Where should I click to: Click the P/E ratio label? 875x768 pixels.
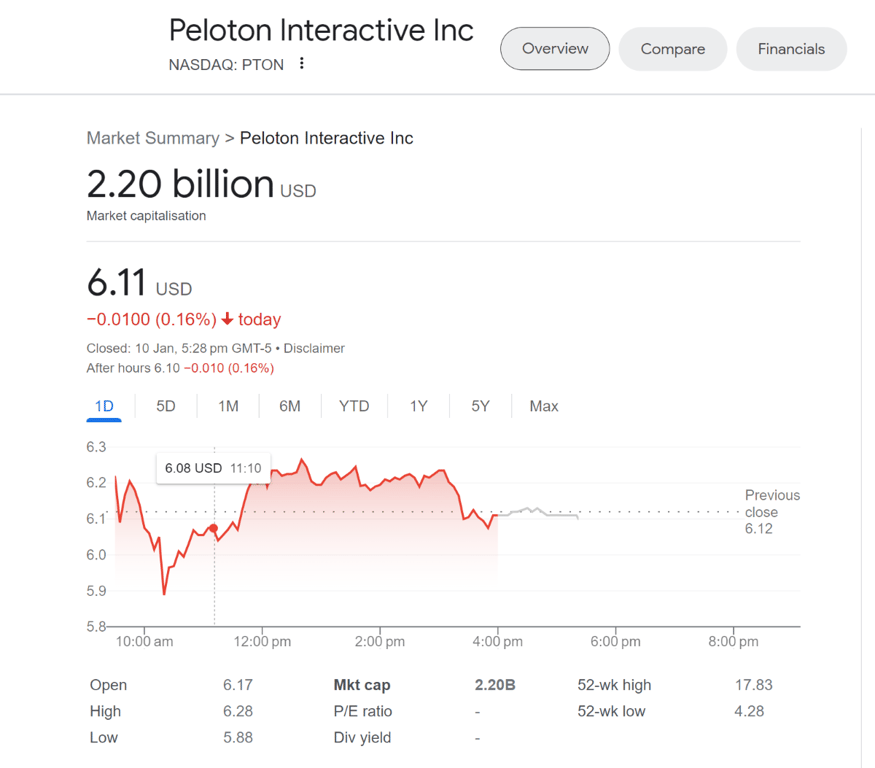[x=363, y=711]
